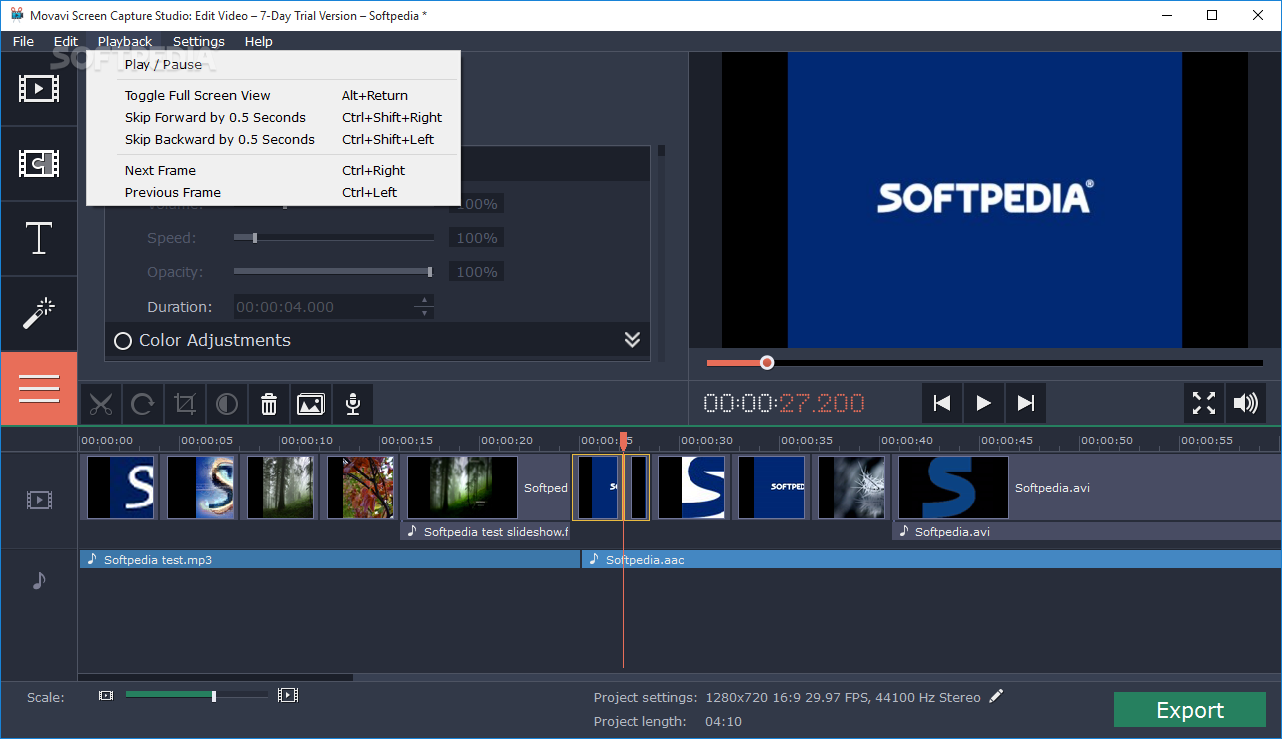
Task: Open the Transitions tab icon
Action: 39,164
